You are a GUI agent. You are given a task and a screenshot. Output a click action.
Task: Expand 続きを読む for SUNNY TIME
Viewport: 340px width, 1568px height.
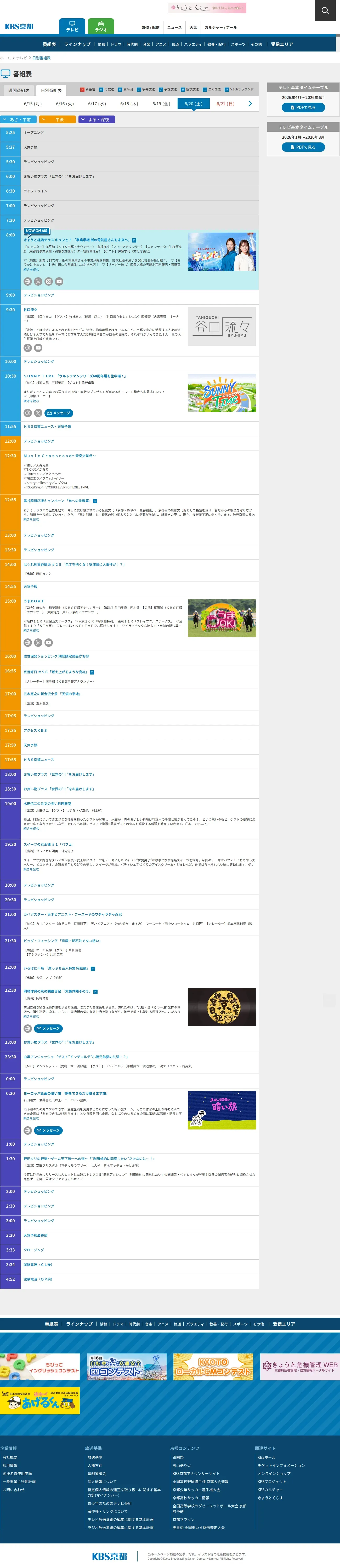click(31, 401)
